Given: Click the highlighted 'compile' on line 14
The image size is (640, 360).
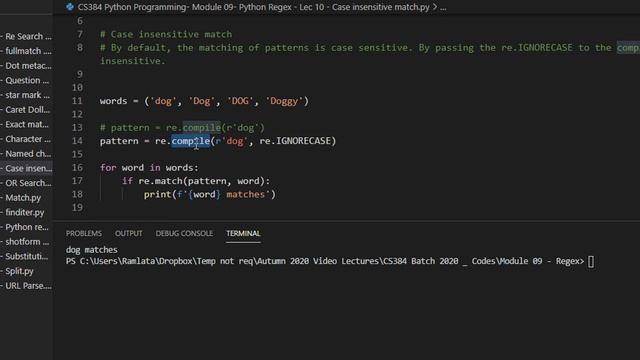Looking at the screenshot, I should tap(191, 141).
